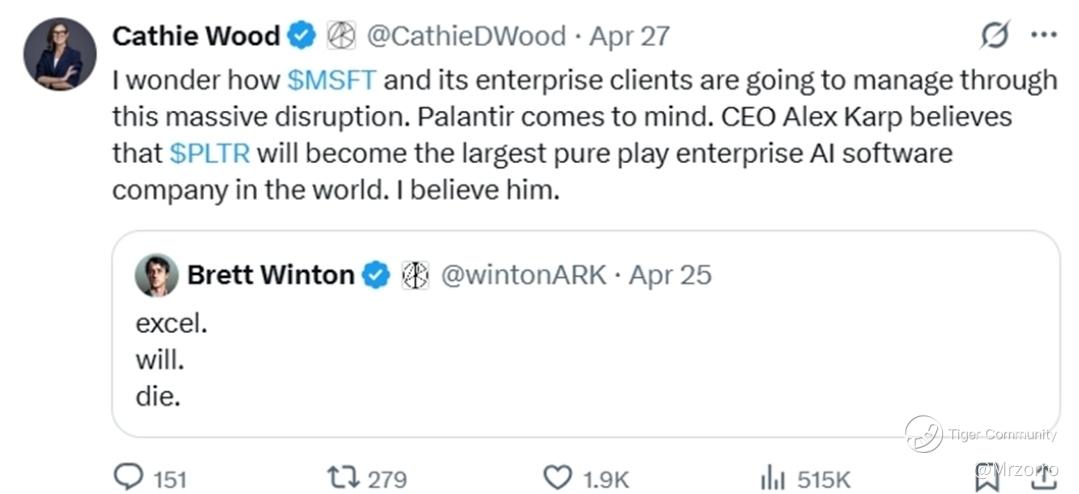Click the ARK affiliation badge beside Cathie Wood

336,37
